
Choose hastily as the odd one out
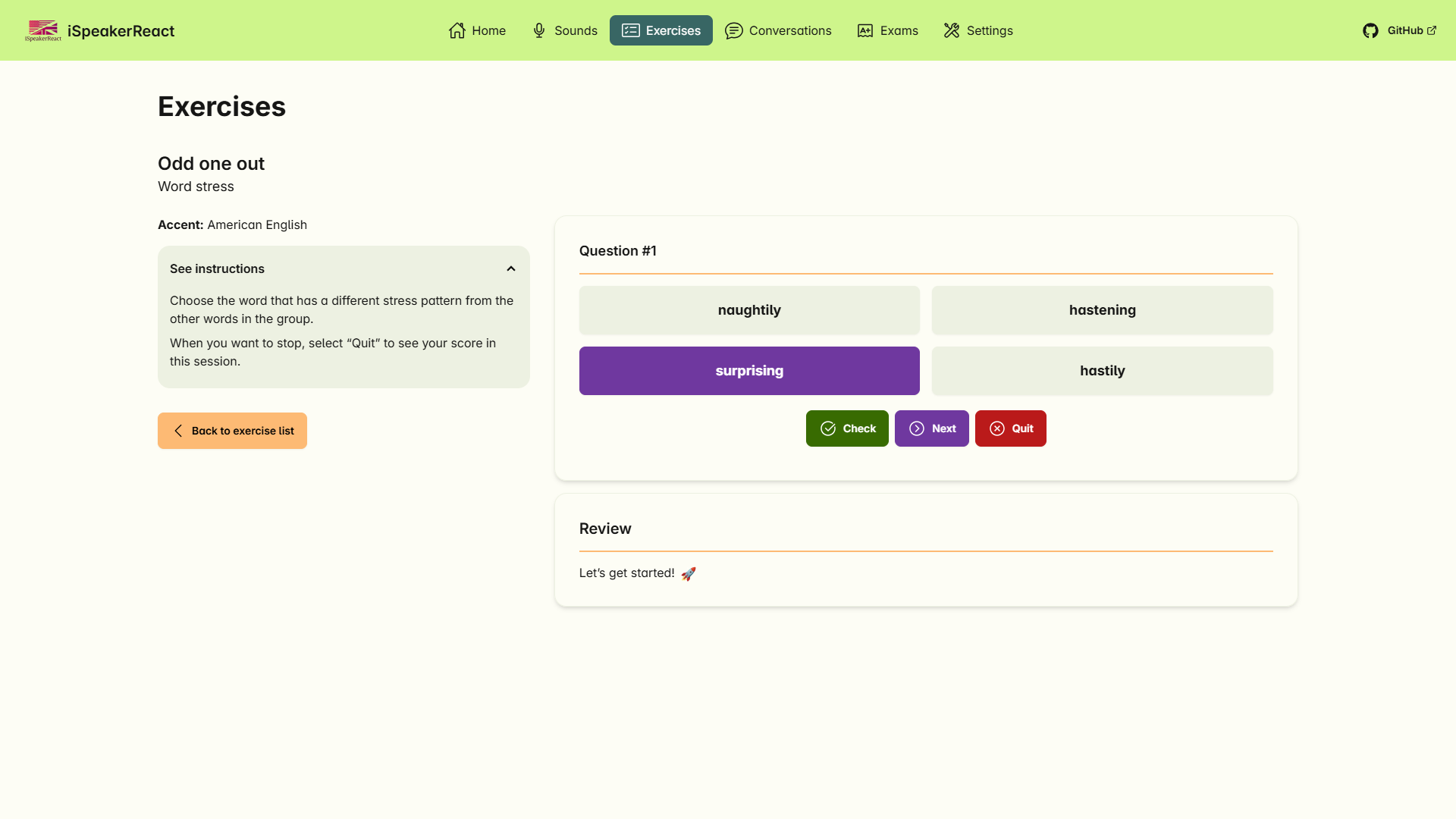point(1102,371)
